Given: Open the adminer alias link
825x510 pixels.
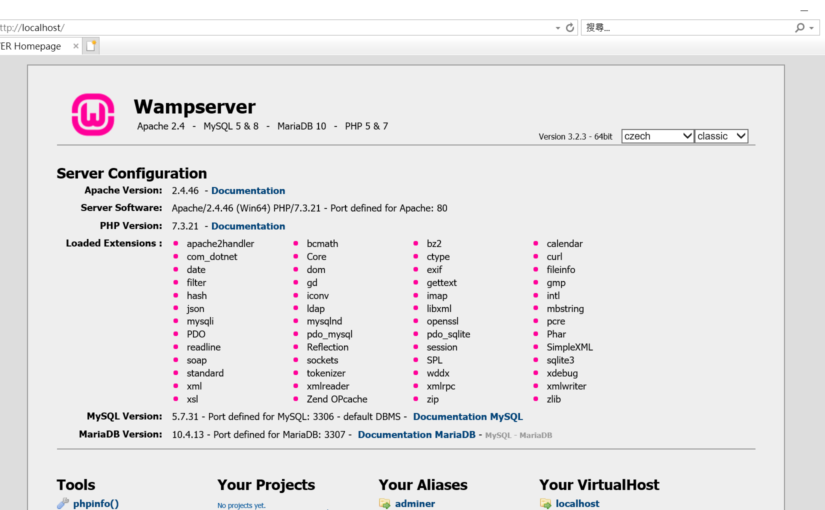Looking at the screenshot, I should [415, 504].
